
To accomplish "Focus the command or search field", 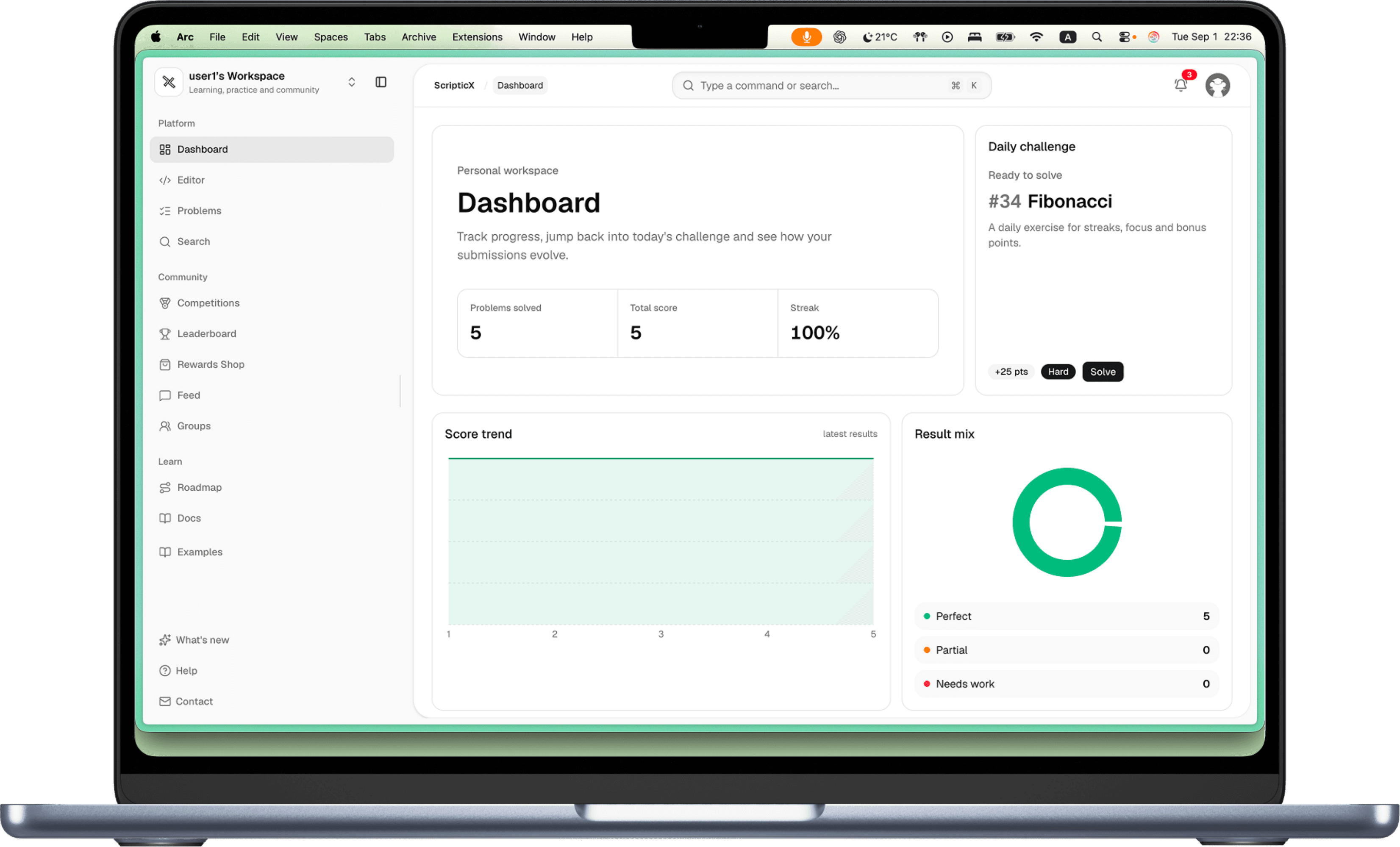I will point(832,85).
